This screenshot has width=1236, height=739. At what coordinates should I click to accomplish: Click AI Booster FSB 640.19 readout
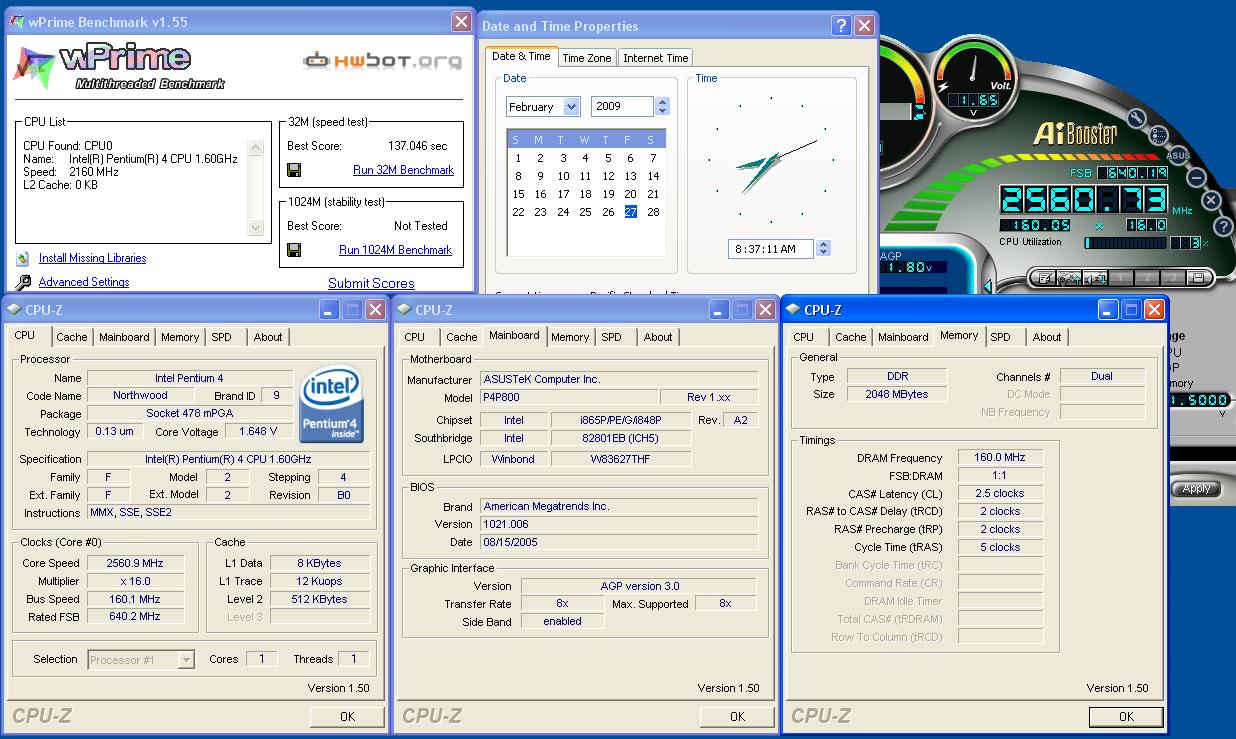(x=1133, y=173)
